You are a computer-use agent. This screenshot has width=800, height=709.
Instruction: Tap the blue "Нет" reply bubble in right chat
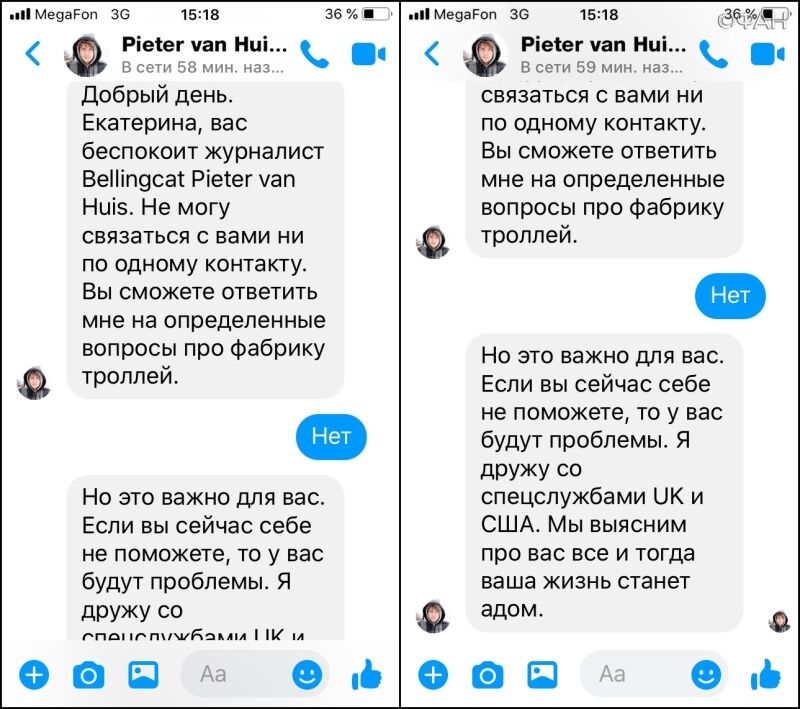pos(730,296)
